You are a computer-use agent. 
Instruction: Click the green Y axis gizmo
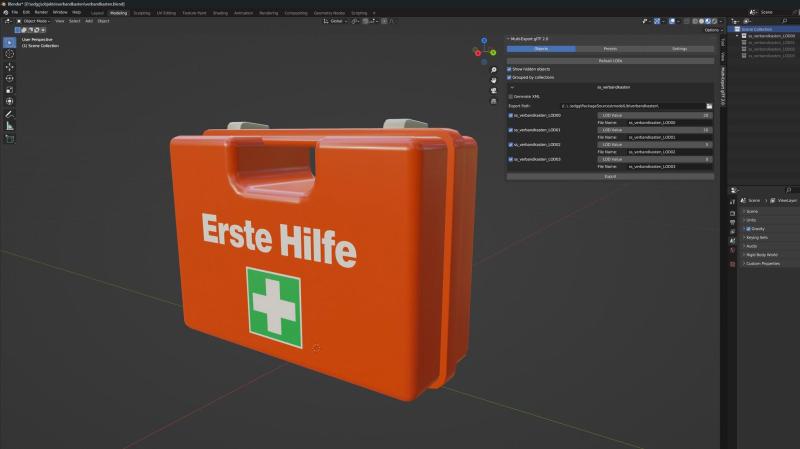coord(493,53)
